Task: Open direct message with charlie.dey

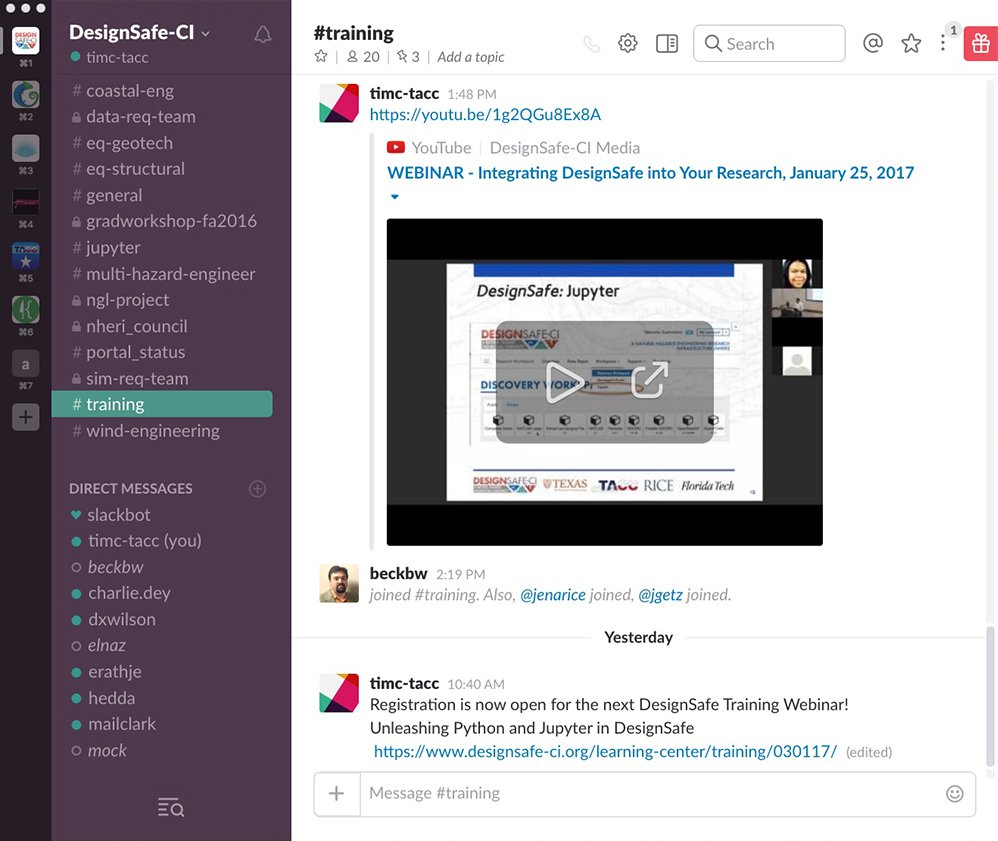Action: (x=129, y=593)
